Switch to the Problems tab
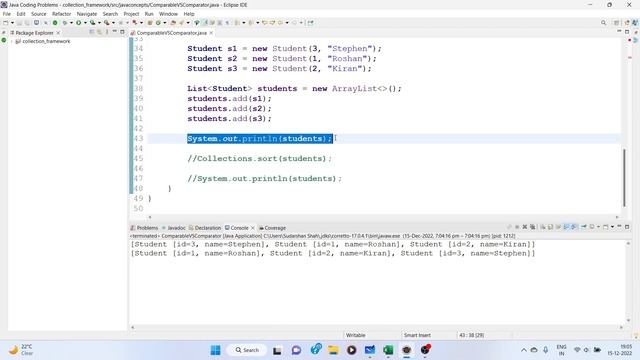The width and height of the screenshot is (640, 360). click(x=144, y=228)
